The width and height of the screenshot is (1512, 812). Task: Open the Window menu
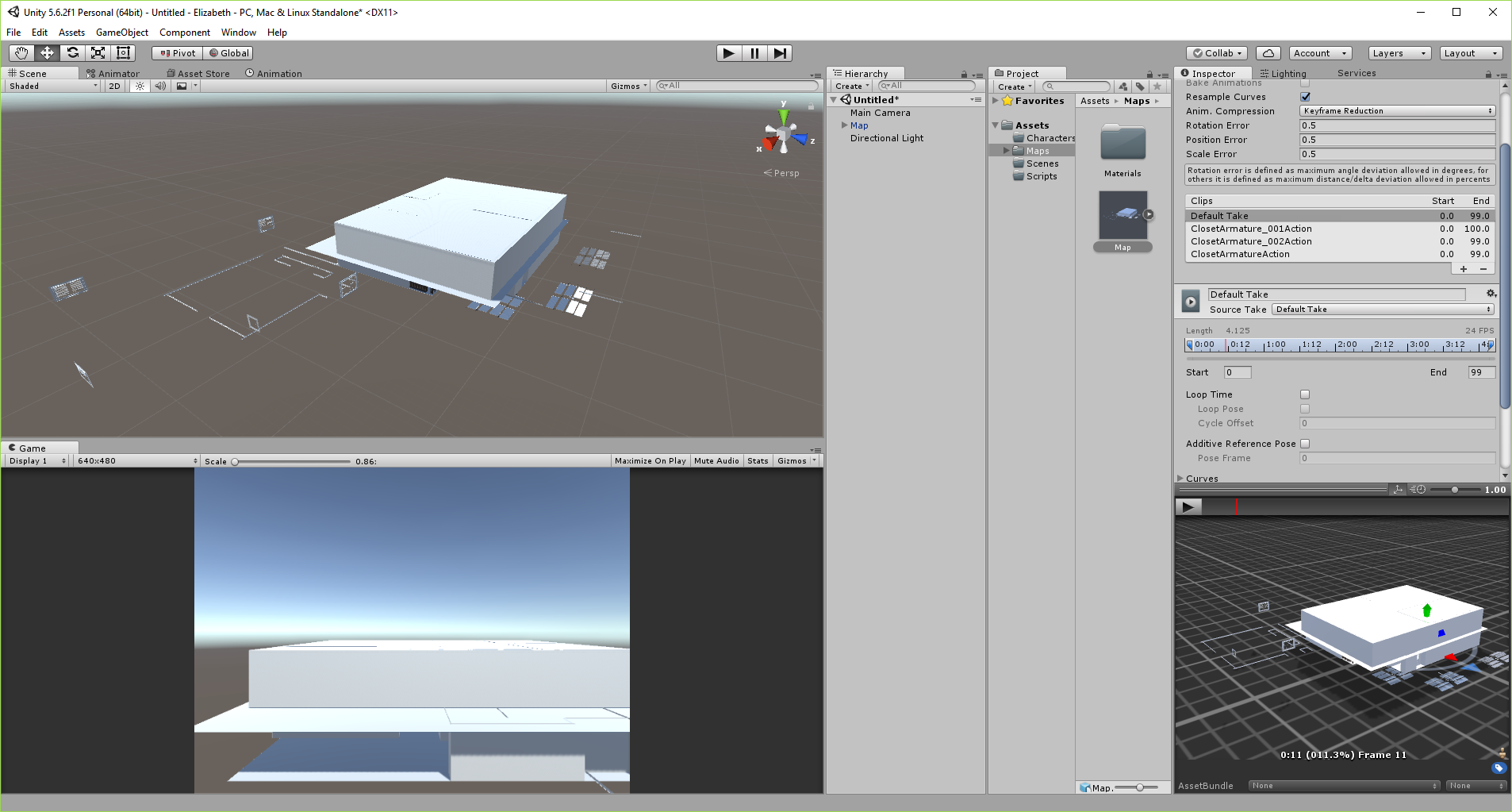click(x=239, y=33)
